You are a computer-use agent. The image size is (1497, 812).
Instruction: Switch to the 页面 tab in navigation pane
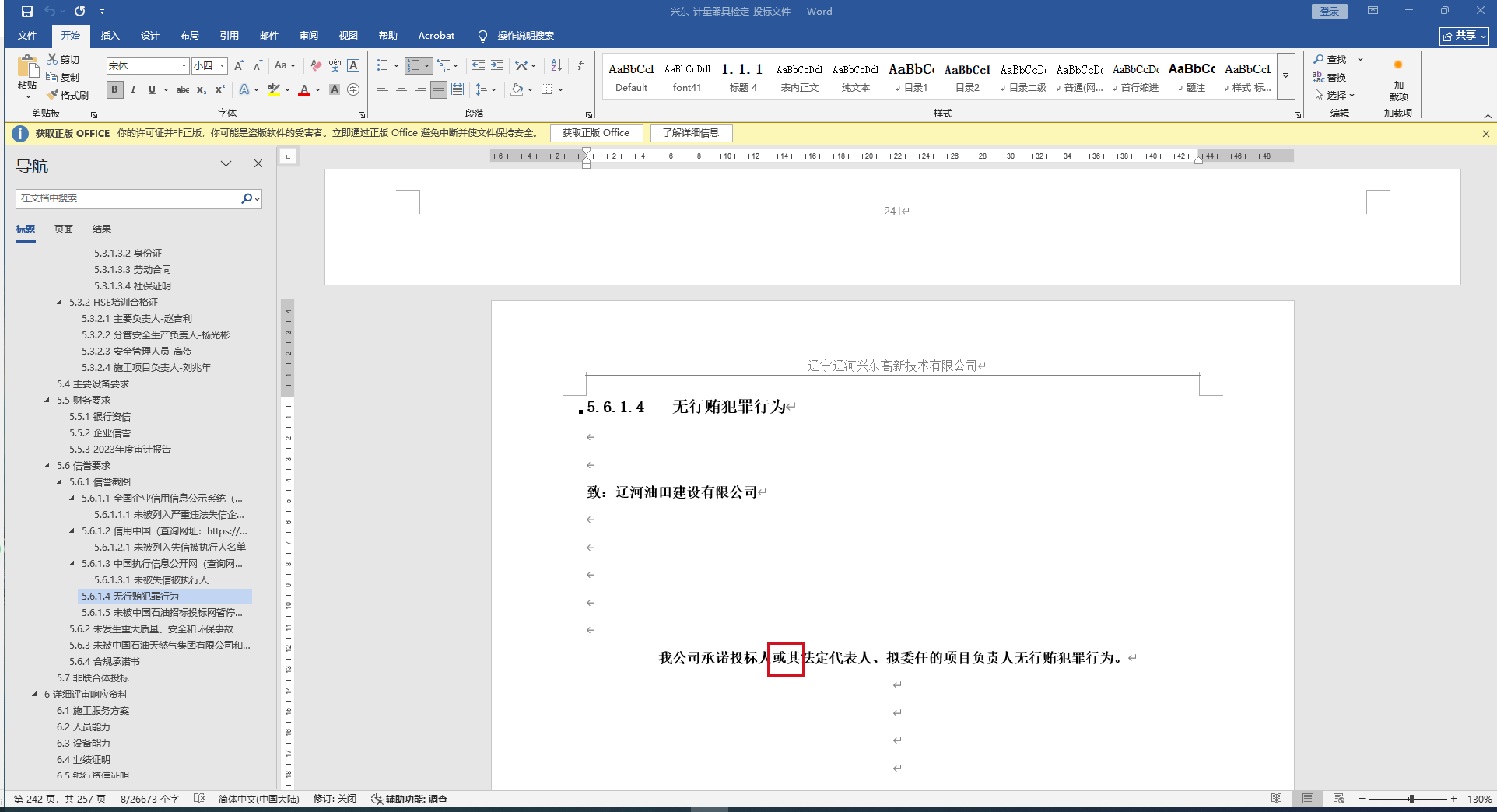64,229
